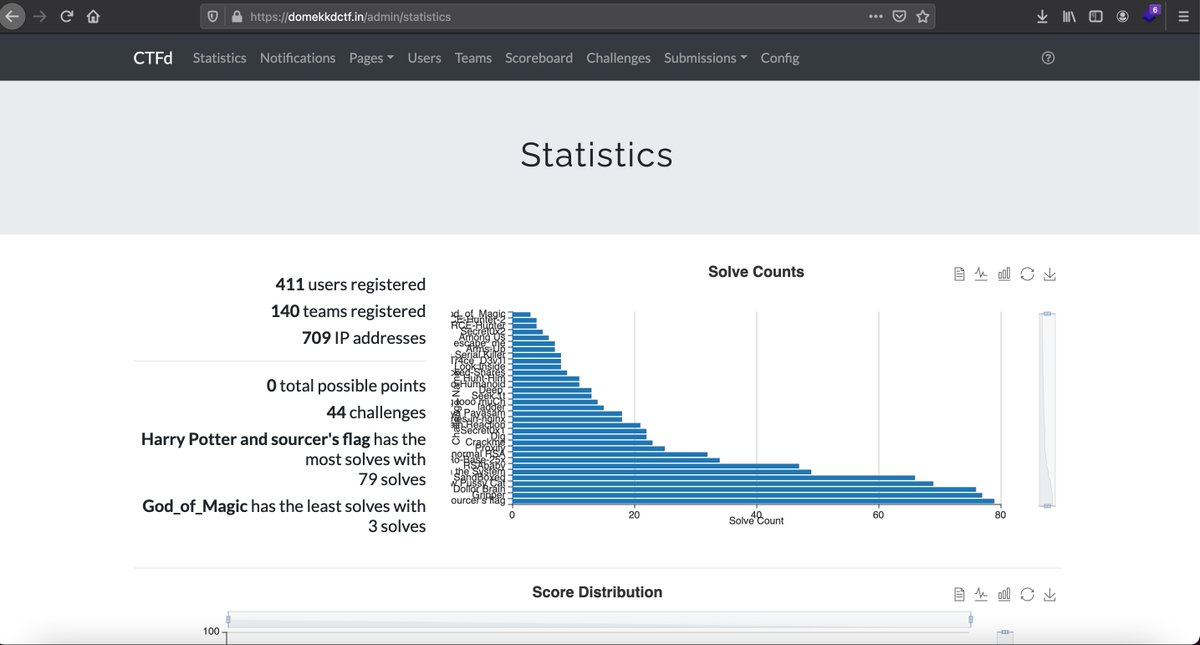Restore the Solve Counts chart
1200x645 pixels.
point(1027,274)
